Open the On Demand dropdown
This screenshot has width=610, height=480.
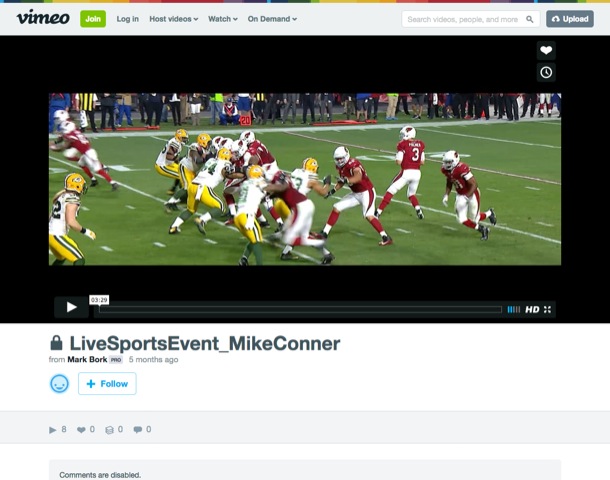click(272, 19)
